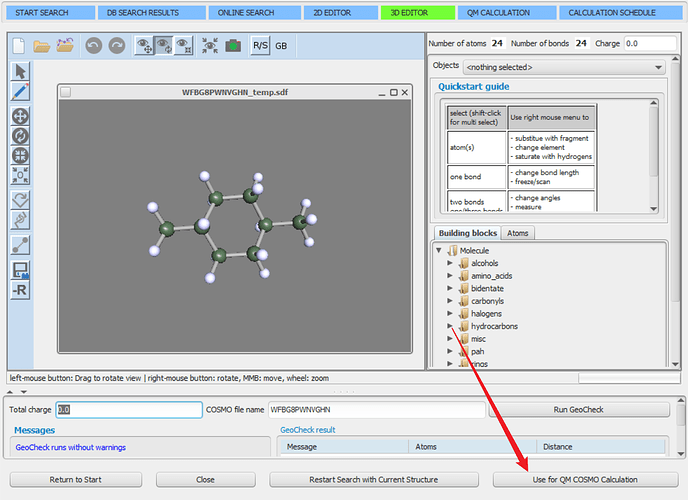Click the Run GeoCheck button
This screenshot has width=688, height=500.
tap(579, 410)
